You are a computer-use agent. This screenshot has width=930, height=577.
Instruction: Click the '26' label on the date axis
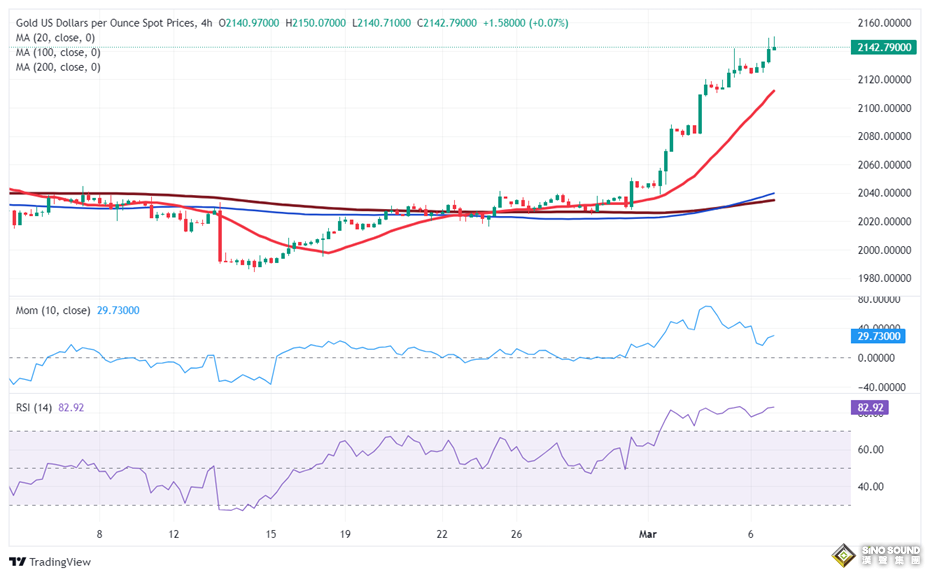click(518, 534)
